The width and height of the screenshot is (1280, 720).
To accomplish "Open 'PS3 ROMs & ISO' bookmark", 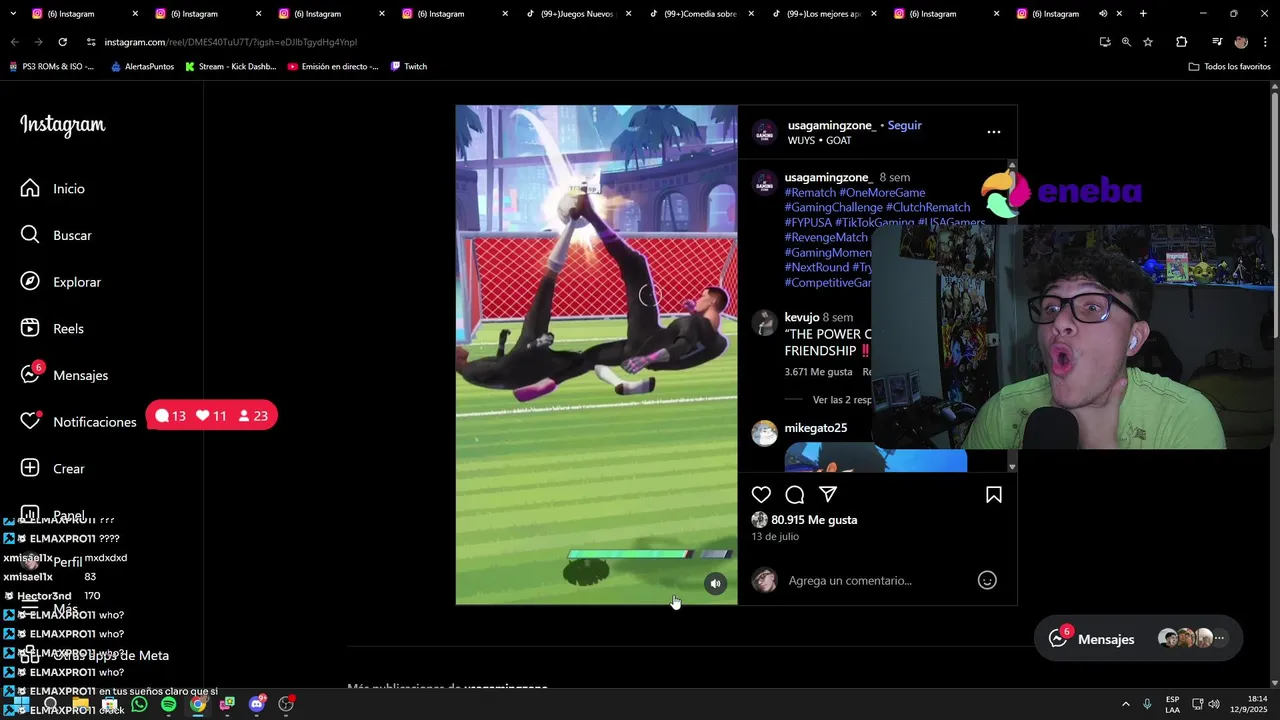I will (x=51, y=67).
